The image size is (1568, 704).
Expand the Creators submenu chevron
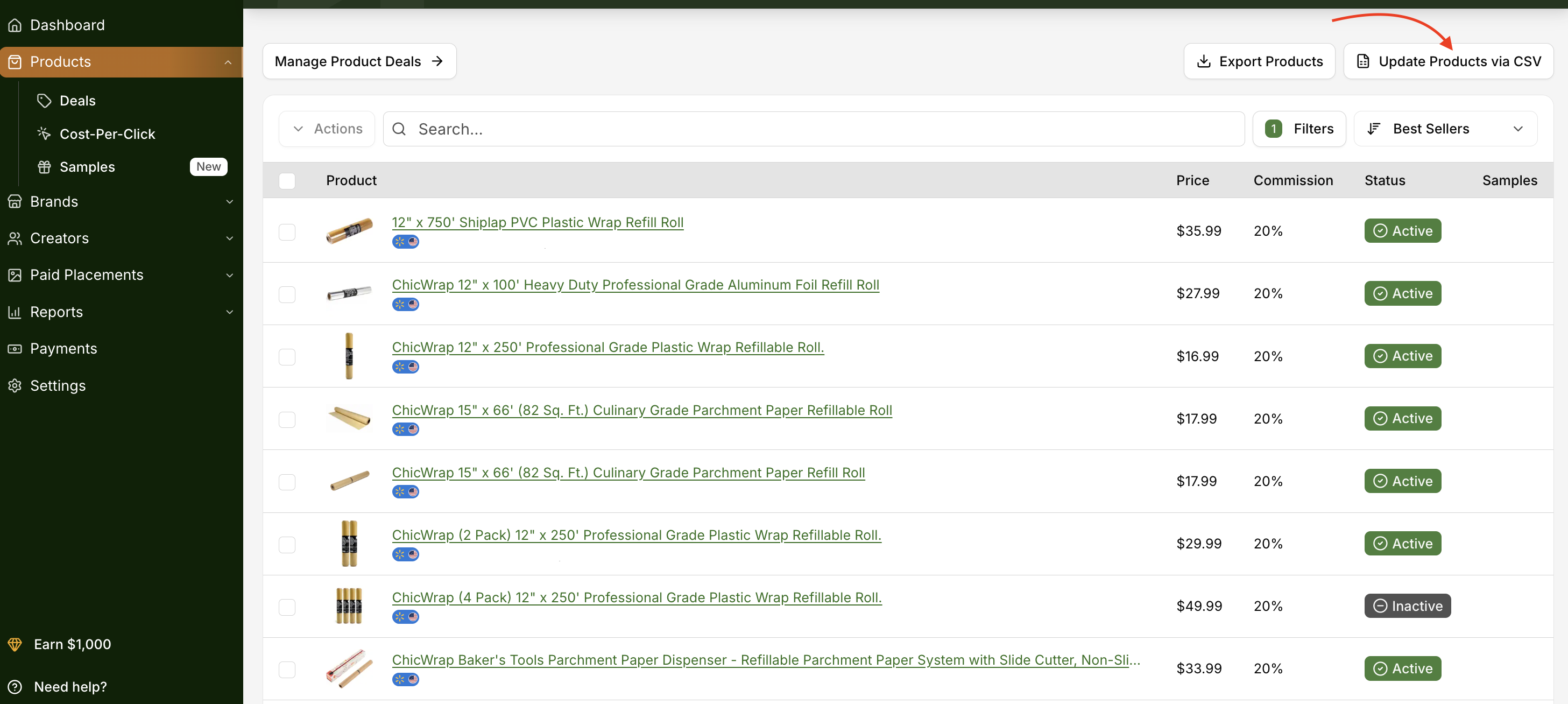click(x=229, y=238)
